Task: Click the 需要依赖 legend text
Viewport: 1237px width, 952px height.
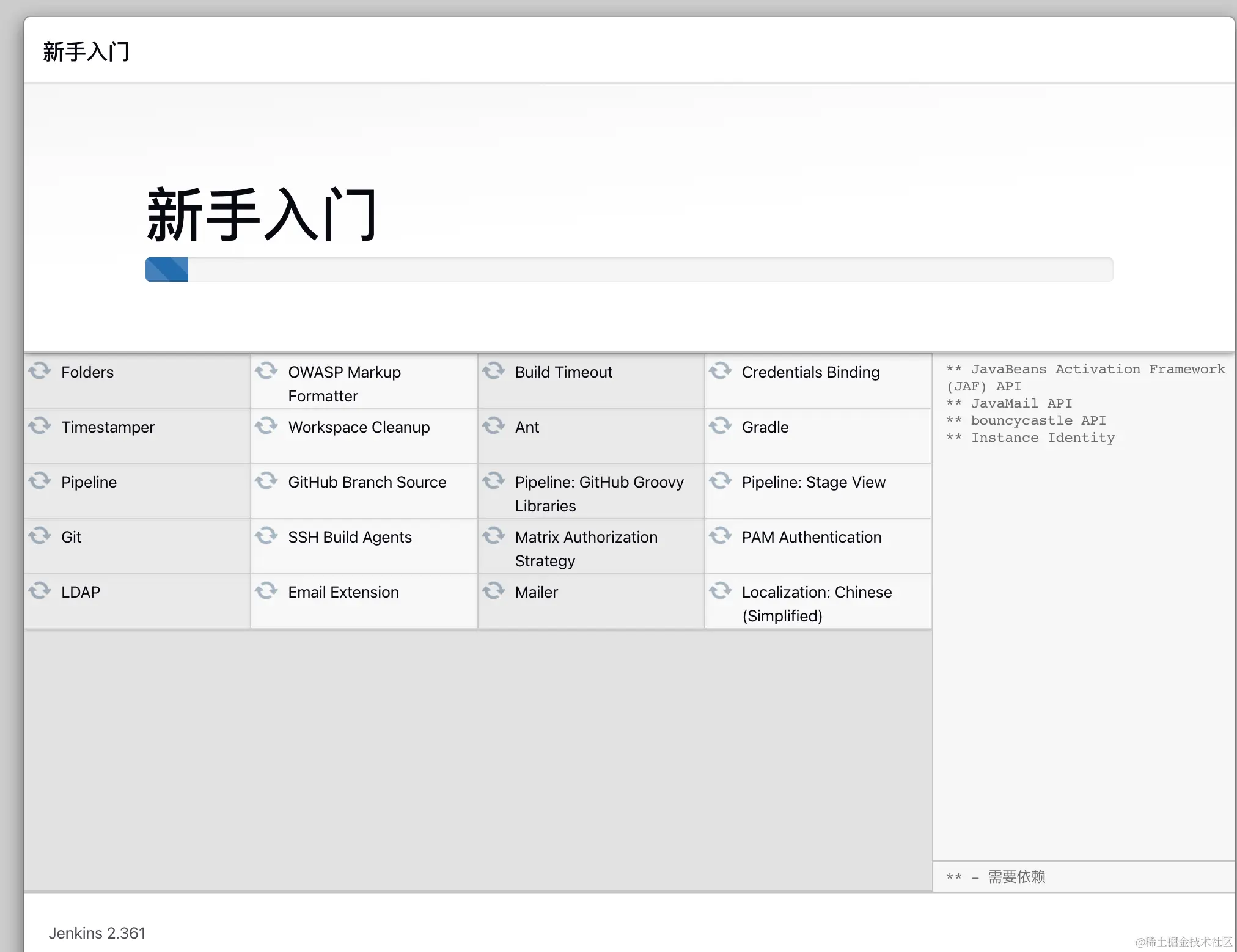Action: pyautogui.click(x=1016, y=877)
